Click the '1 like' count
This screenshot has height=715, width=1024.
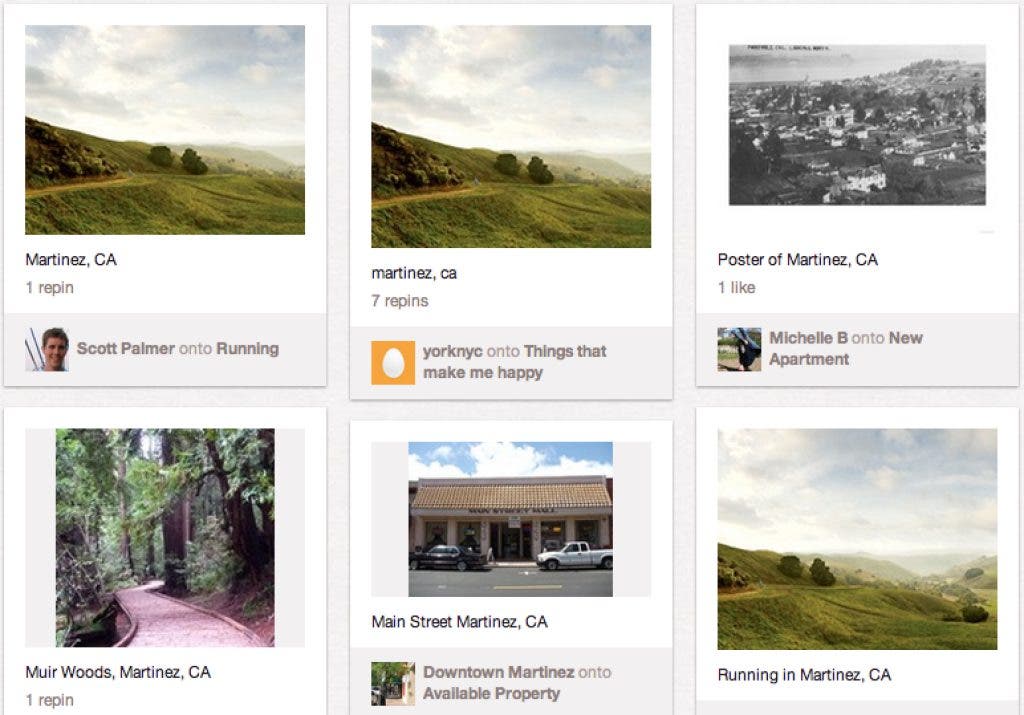click(x=737, y=287)
